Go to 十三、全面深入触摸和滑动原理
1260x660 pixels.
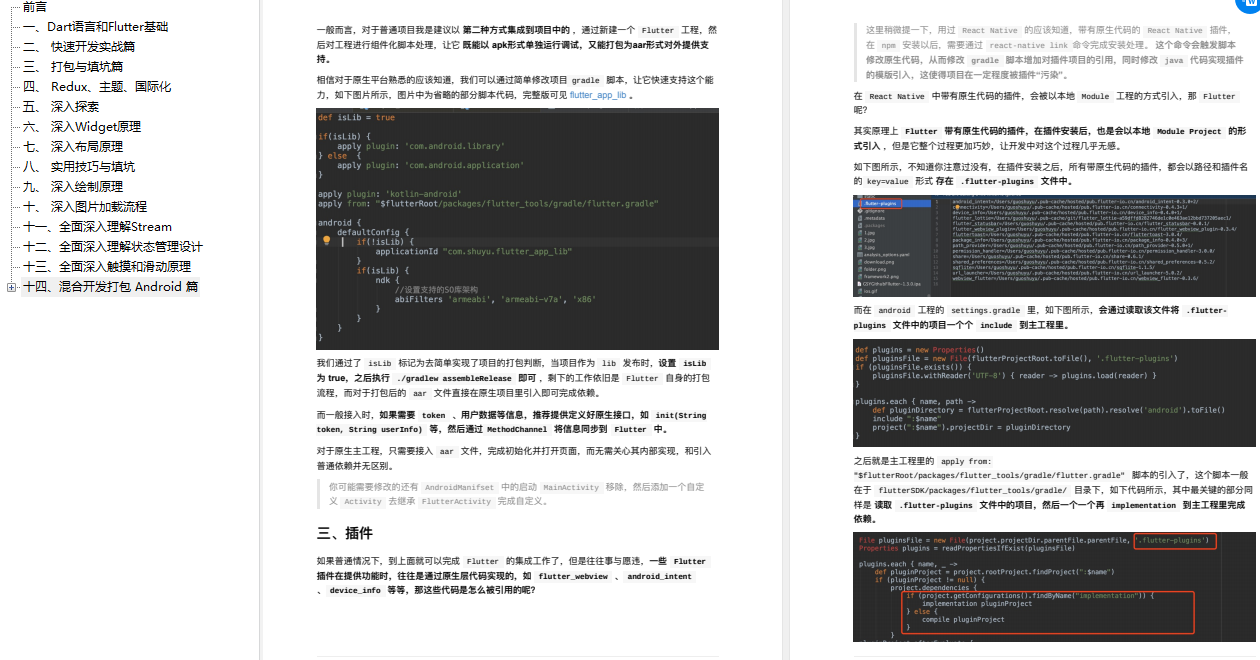click(107, 267)
